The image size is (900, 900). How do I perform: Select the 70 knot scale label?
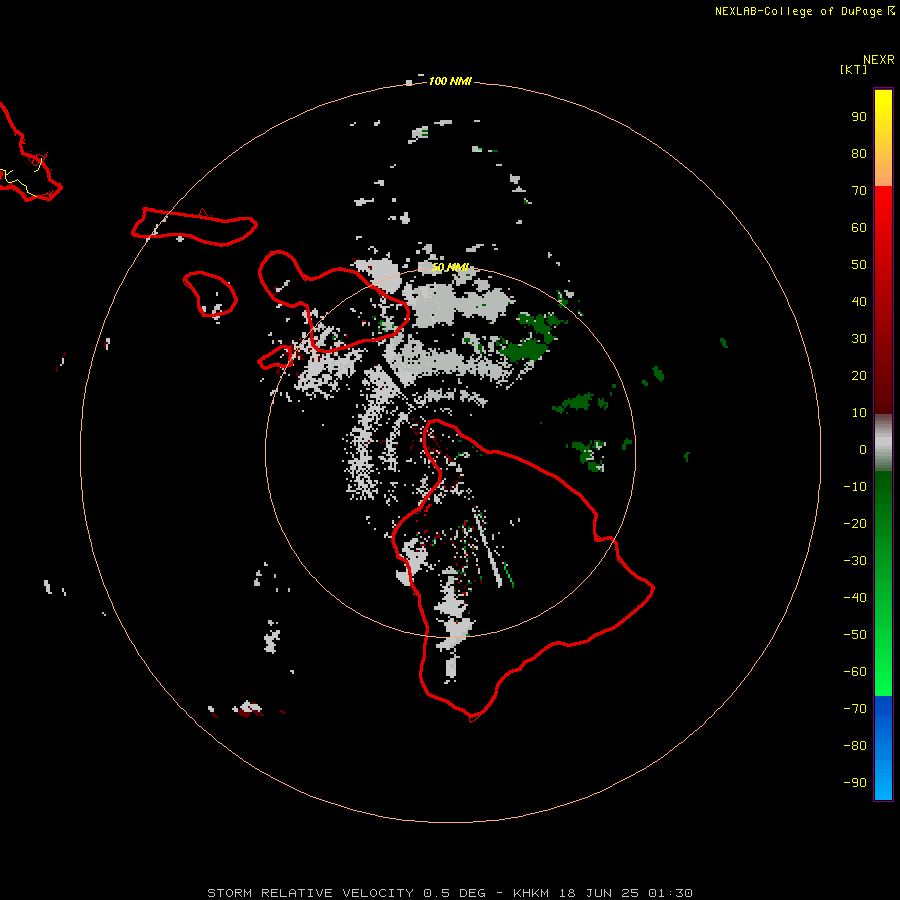pyautogui.click(x=859, y=191)
